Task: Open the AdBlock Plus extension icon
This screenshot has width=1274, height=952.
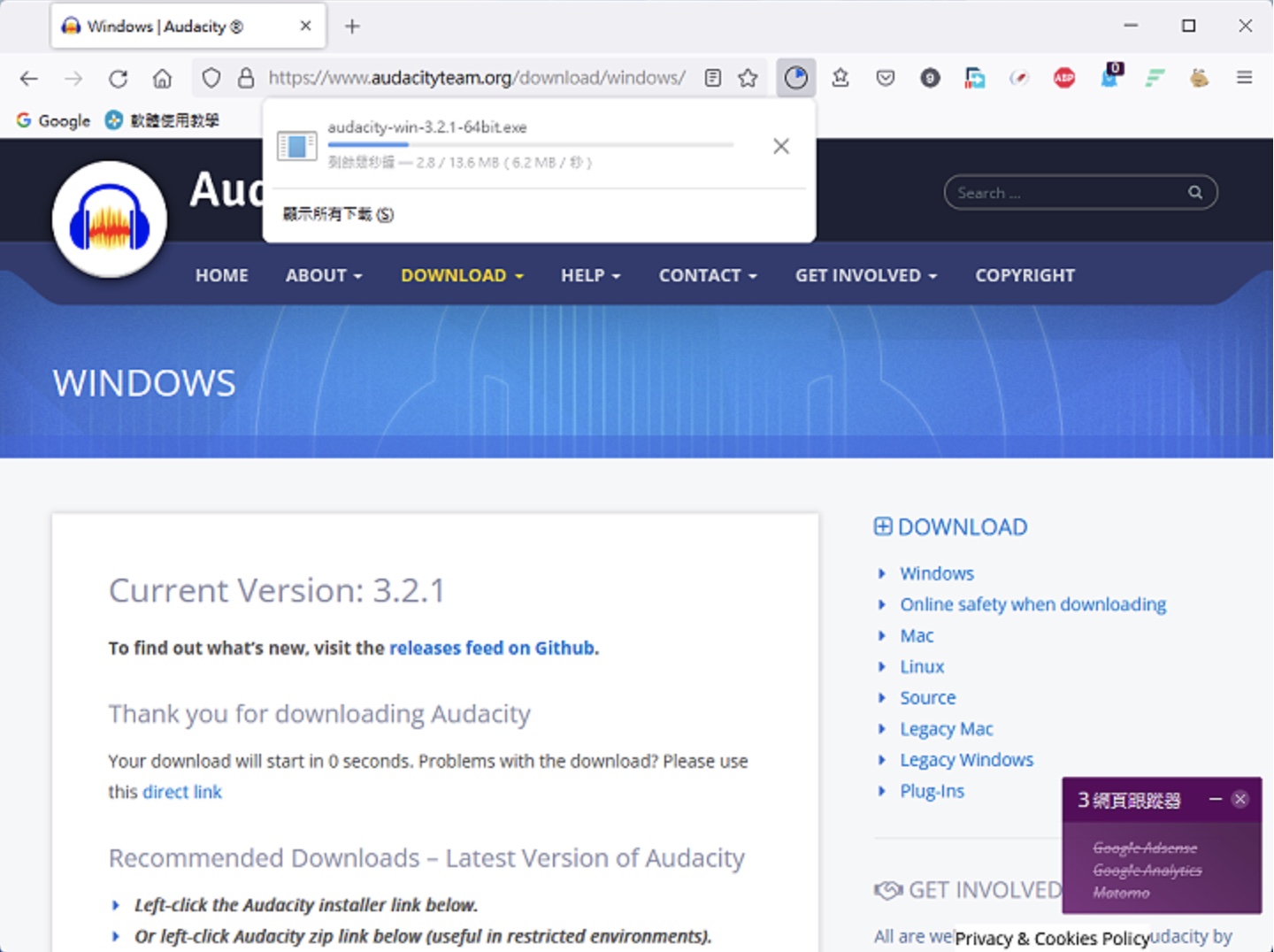Action: click(x=1064, y=78)
